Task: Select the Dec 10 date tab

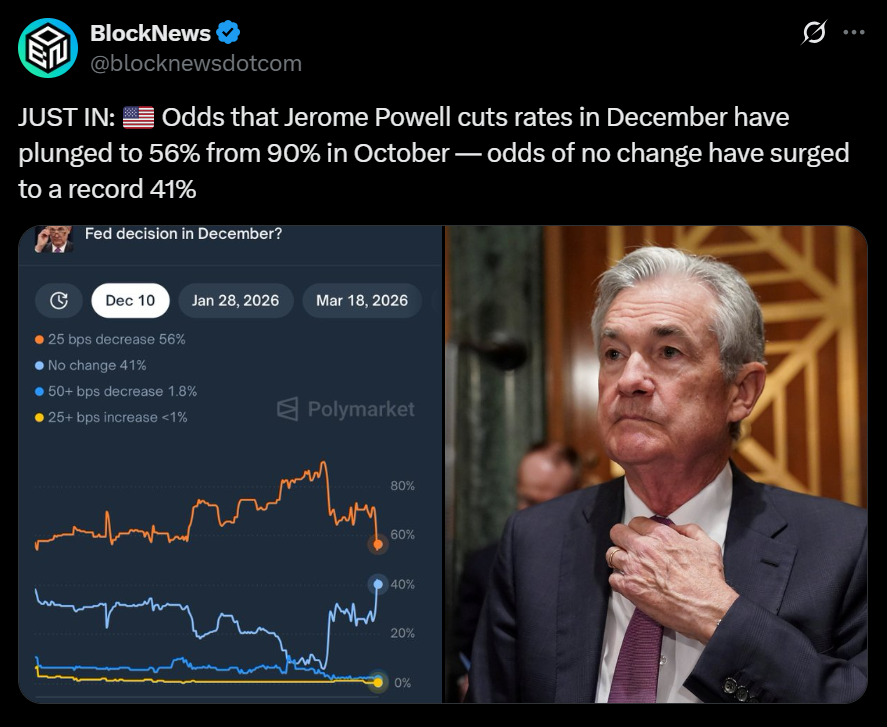Action: point(129,300)
